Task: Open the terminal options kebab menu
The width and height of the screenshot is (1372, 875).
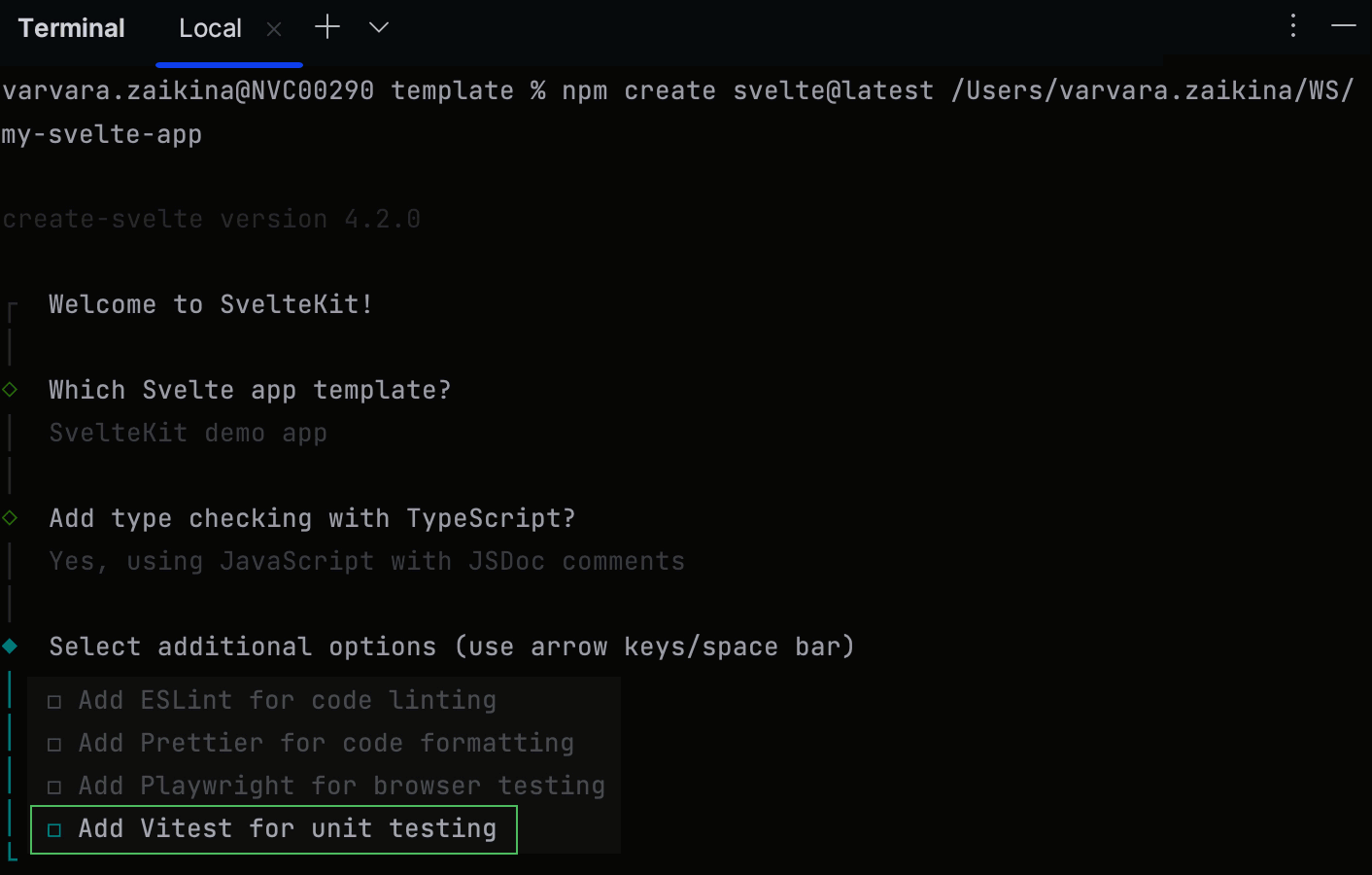Action: coord(1292,26)
